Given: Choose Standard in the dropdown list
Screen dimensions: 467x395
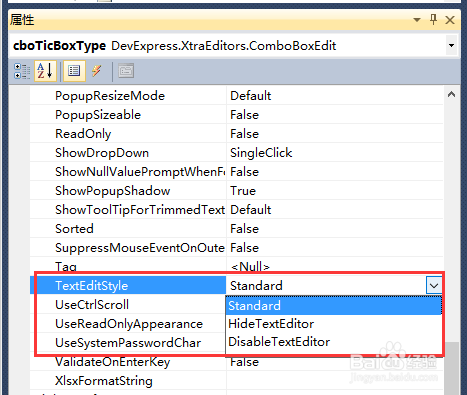Looking at the screenshot, I should 334,306.
